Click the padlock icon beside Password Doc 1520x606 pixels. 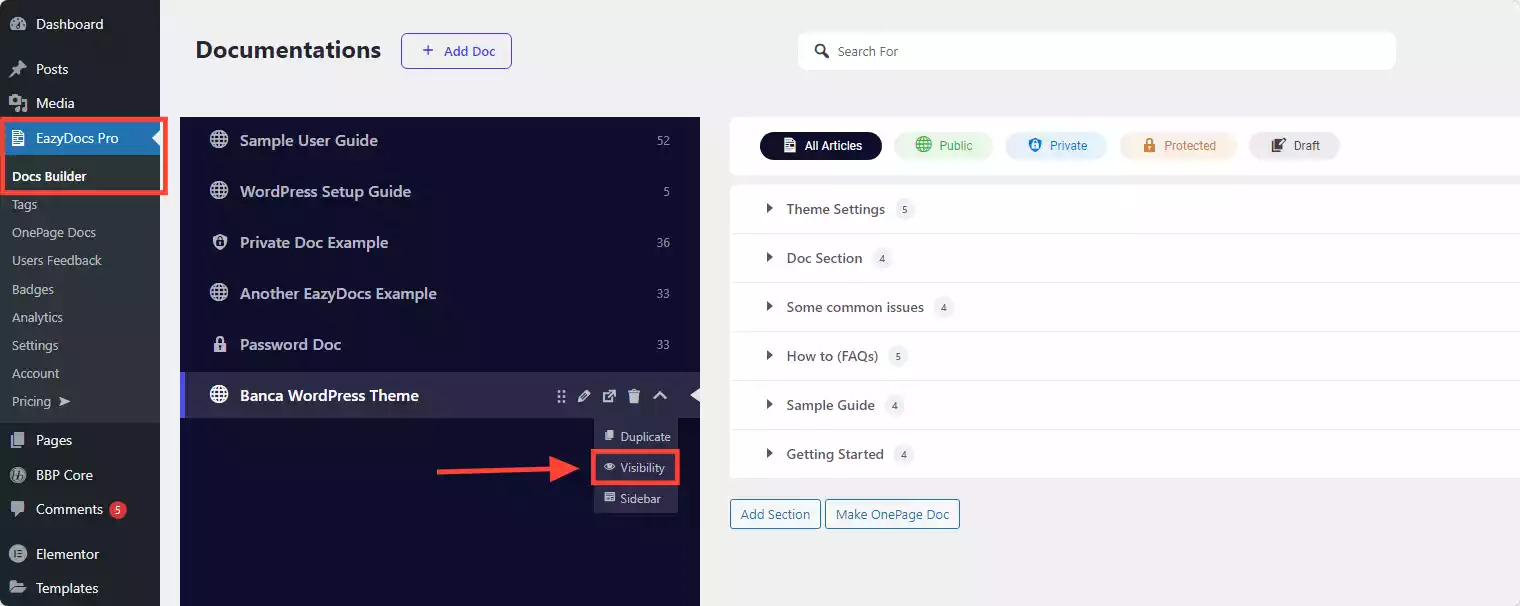click(219, 344)
